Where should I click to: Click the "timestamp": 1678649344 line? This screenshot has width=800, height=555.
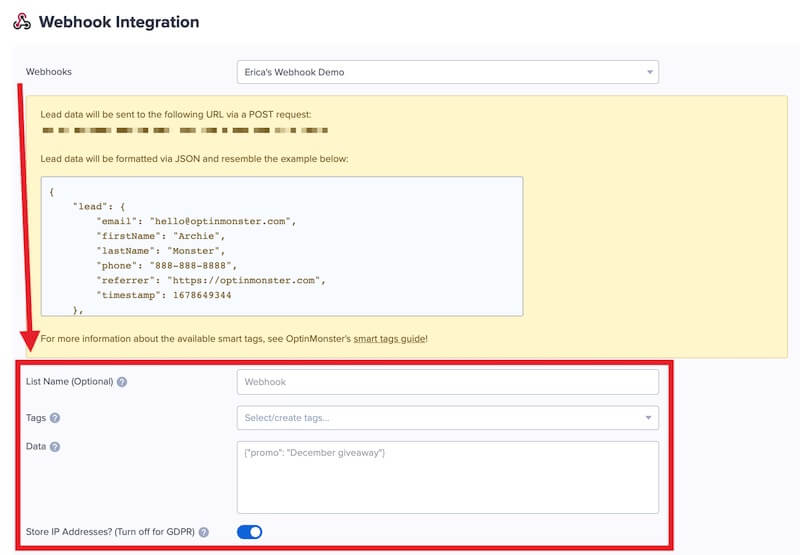tap(164, 295)
